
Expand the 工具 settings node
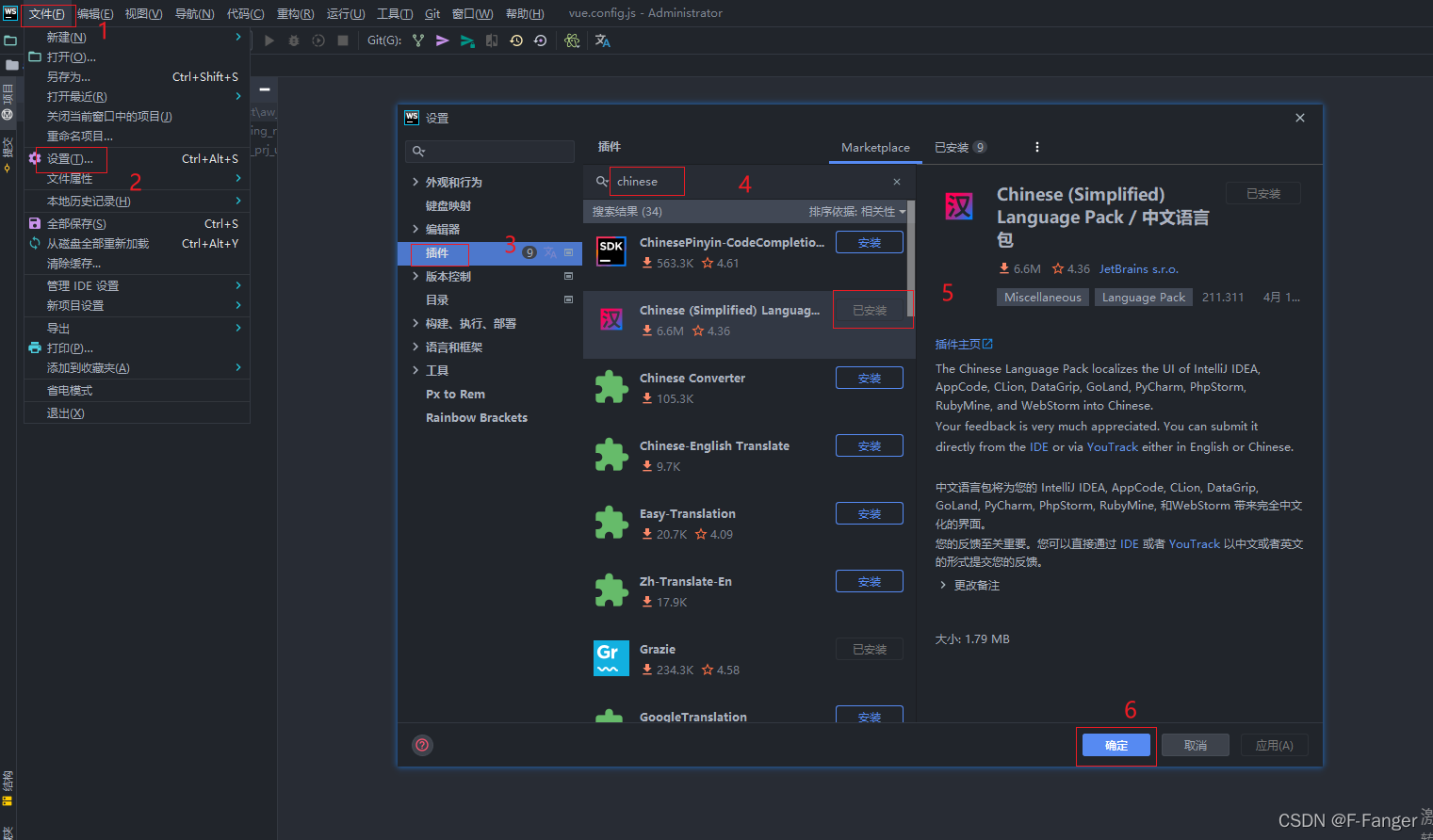[x=415, y=370]
